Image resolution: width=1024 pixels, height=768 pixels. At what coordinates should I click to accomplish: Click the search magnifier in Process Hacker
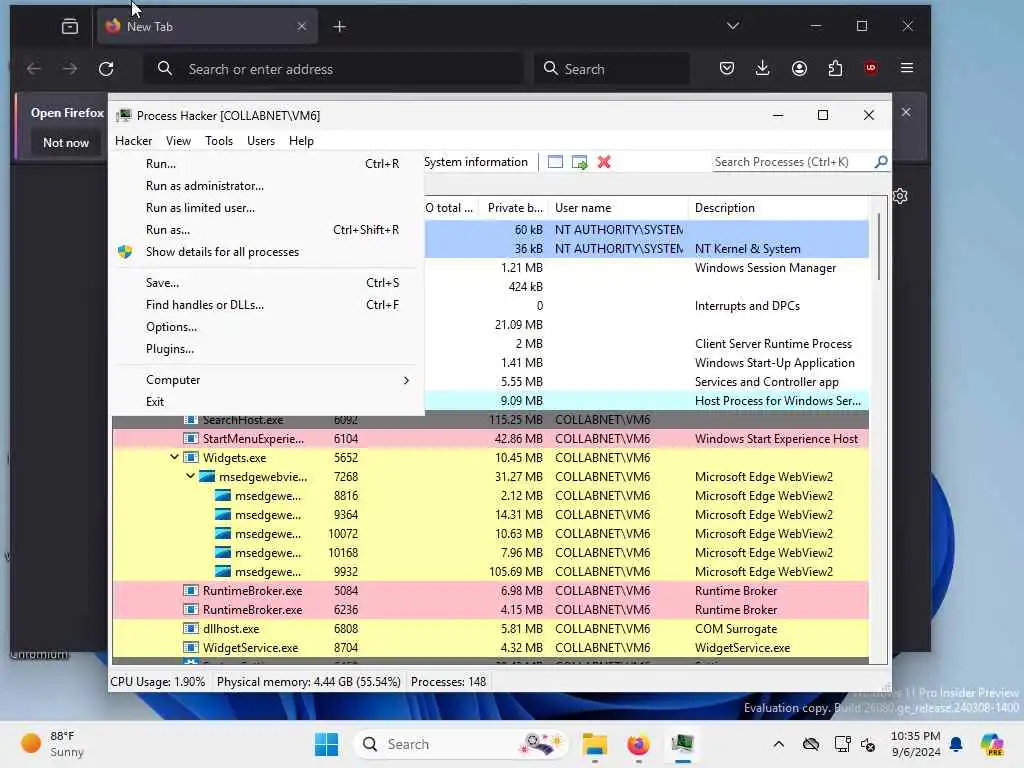tap(880, 161)
